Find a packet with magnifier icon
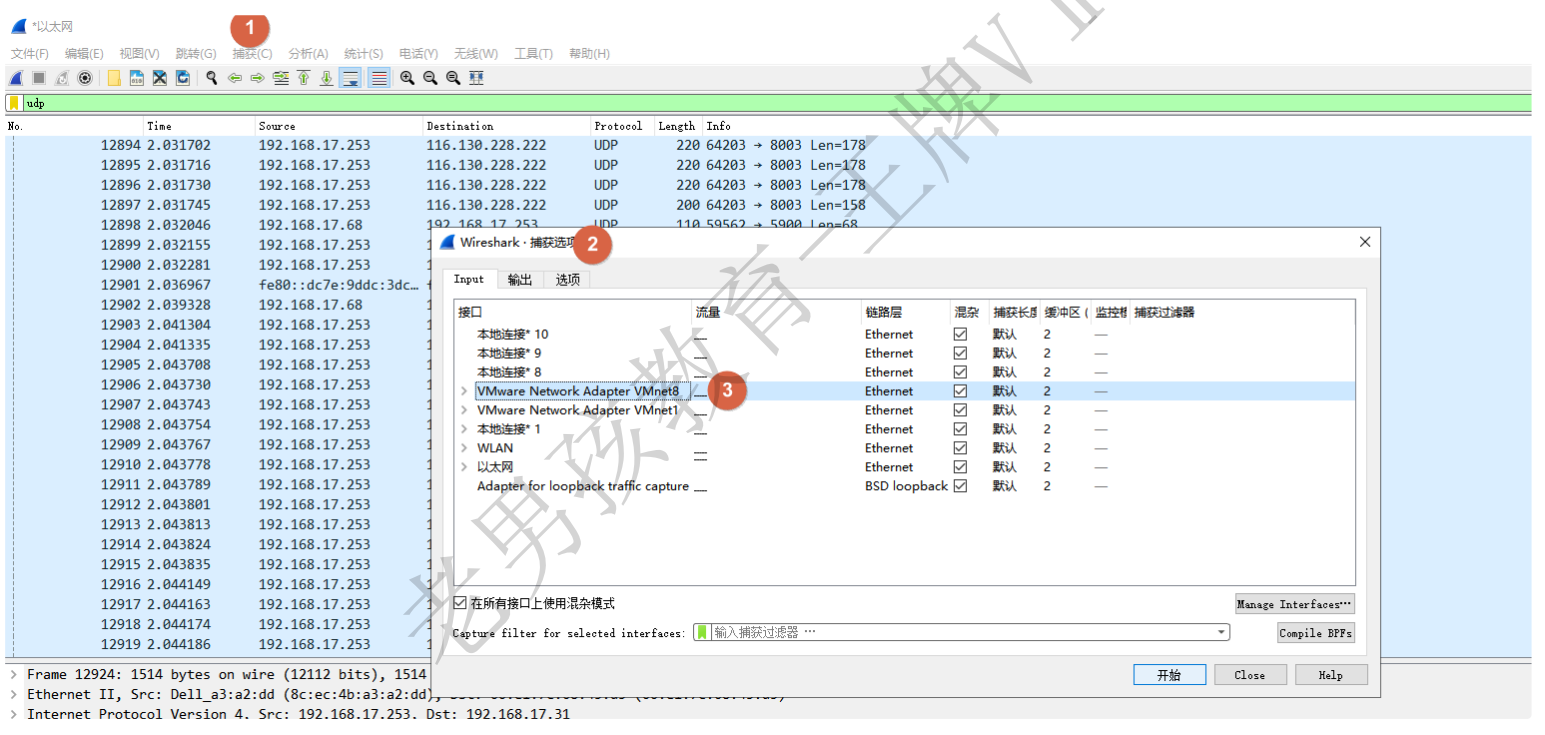This screenshot has width=1545, height=735. click(212, 78)
